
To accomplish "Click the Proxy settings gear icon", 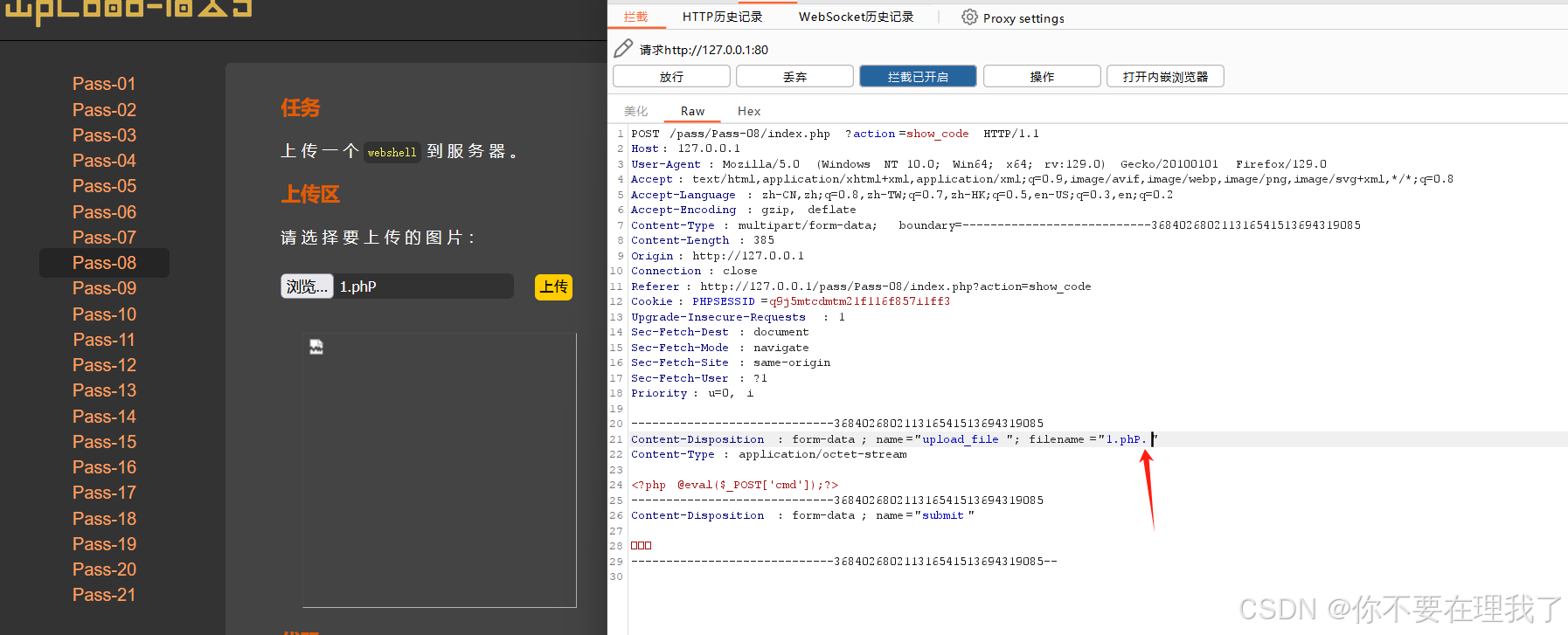I will point(969,17).
